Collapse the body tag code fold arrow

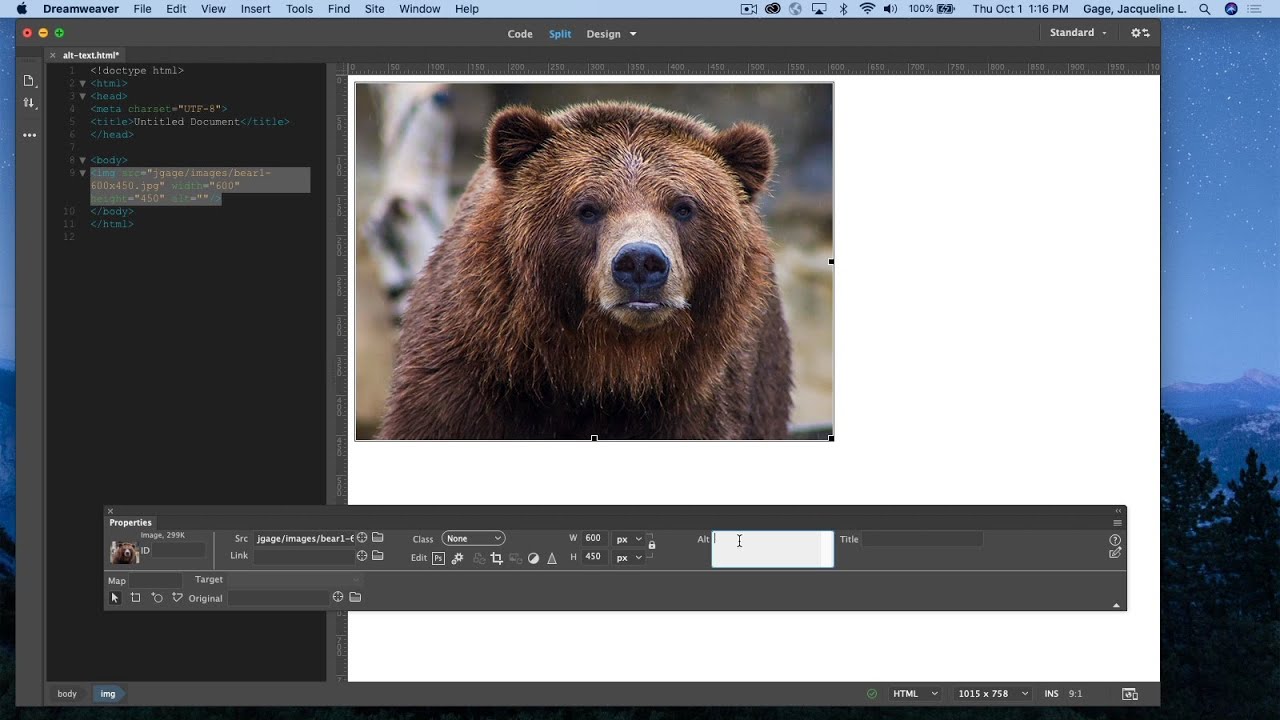pyautogui.click(x=83, y=160)
